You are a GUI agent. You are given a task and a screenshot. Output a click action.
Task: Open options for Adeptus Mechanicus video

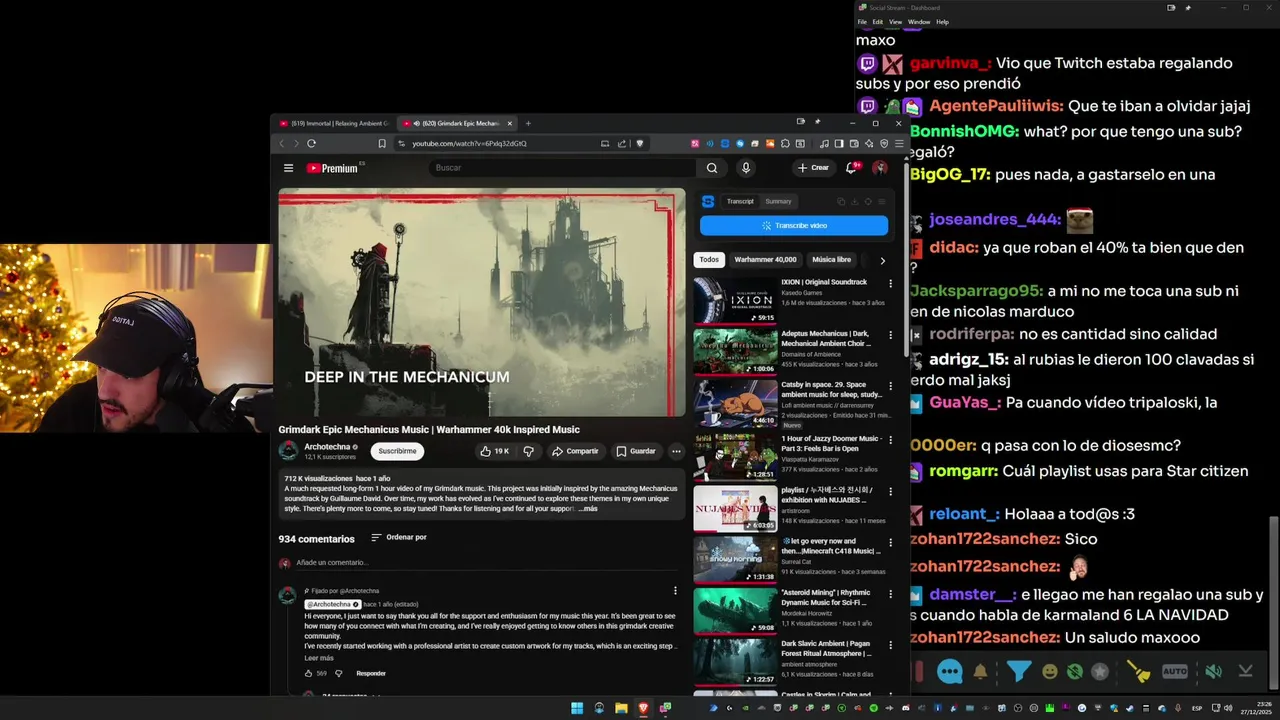tap(890, 335)
